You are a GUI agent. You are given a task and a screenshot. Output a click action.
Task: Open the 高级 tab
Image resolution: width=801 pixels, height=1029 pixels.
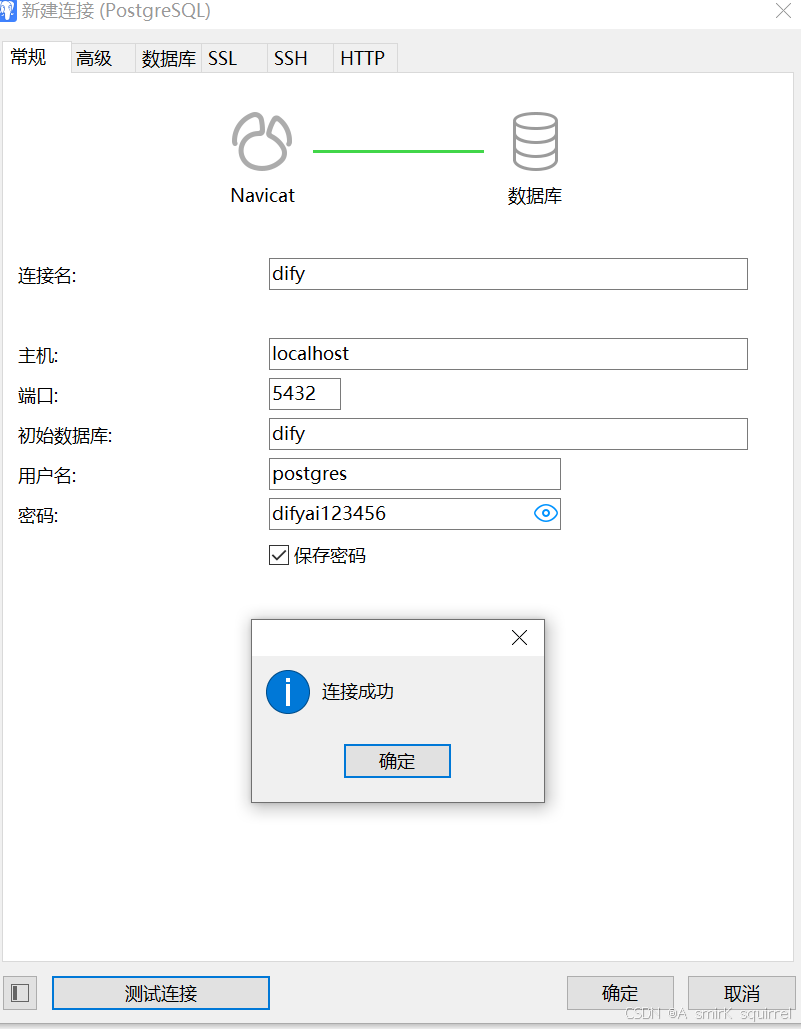coord(103,58)
